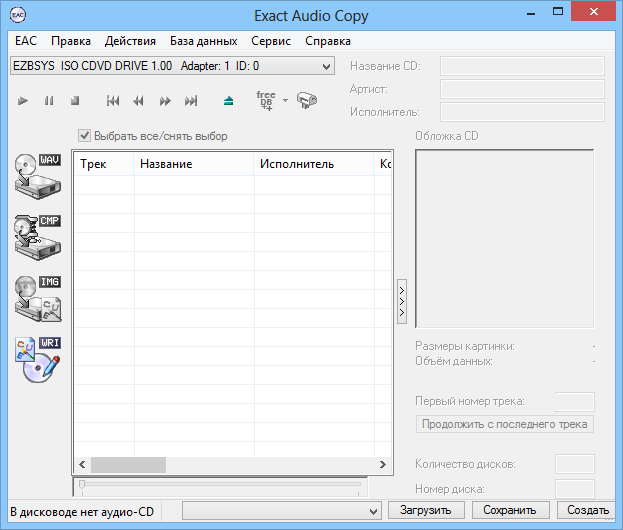
Task: Click the Первый номер трека field
Action: coord(575,402)
